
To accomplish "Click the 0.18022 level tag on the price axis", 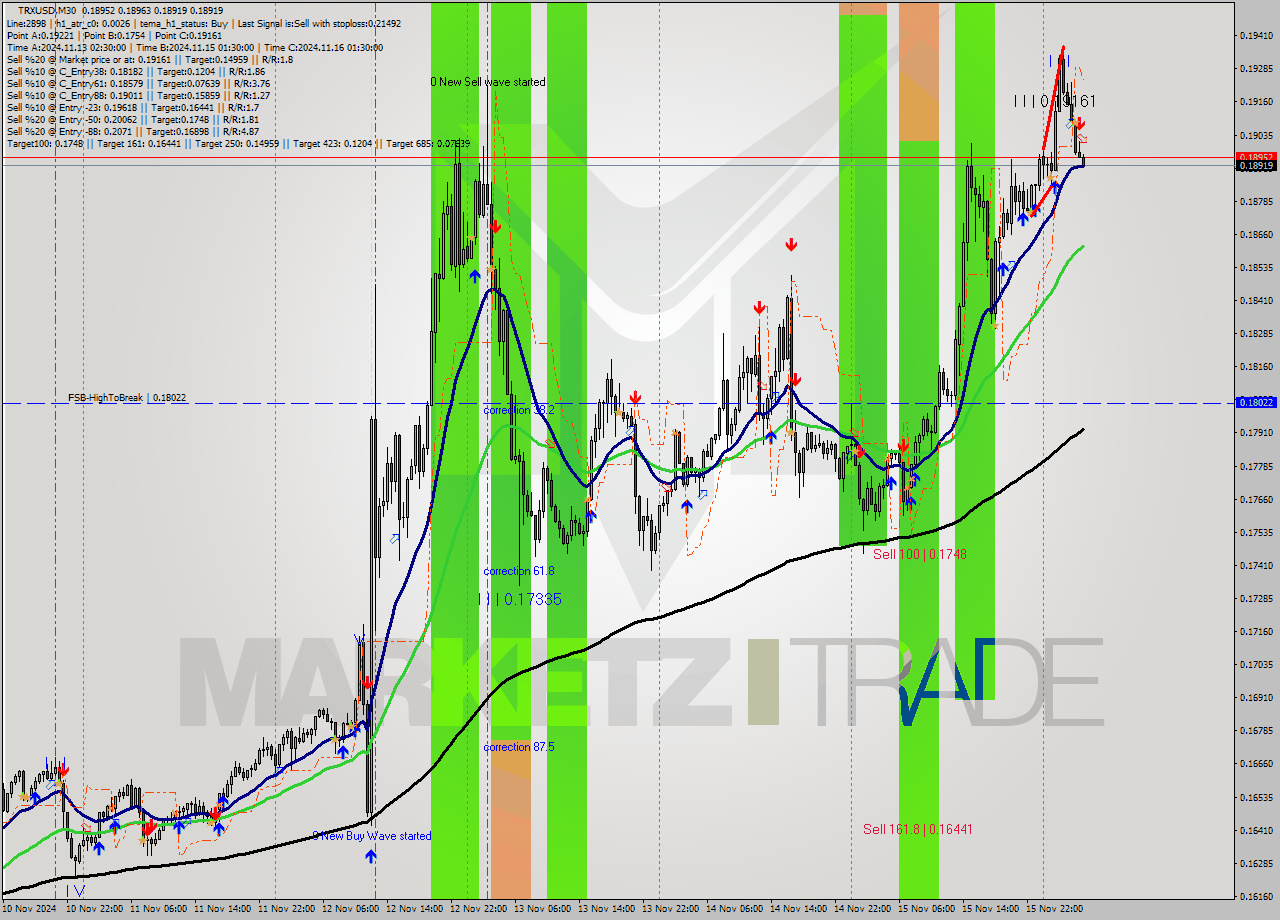I will click(x=1256, y=402).
